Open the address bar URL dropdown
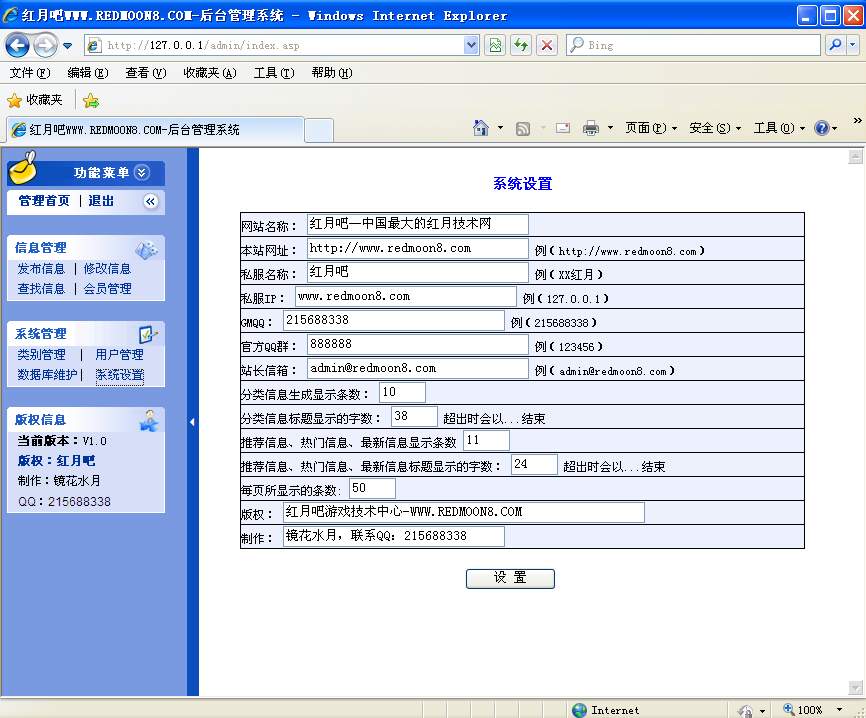 (x=472, y=45)
